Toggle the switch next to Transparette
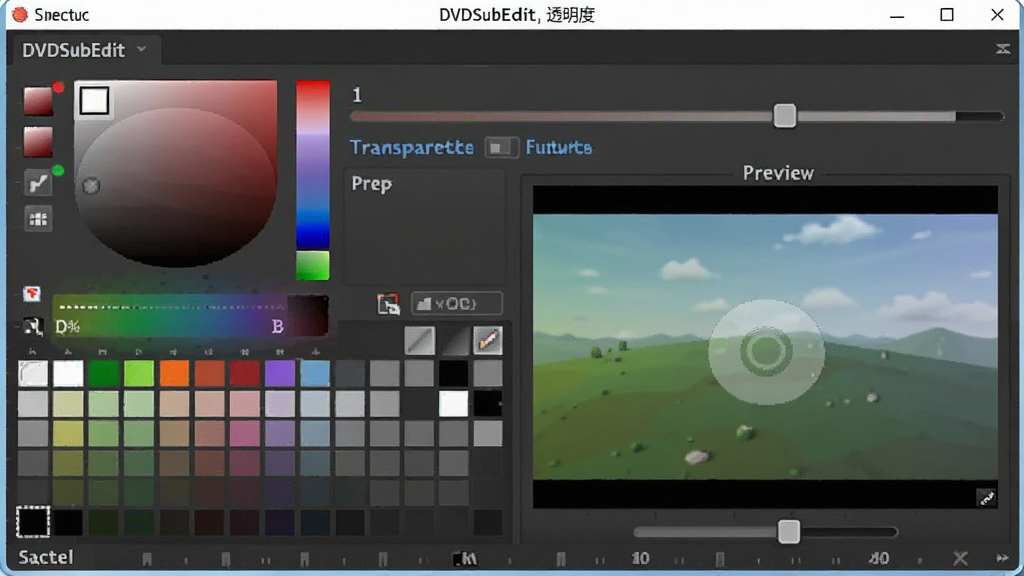 502,148
